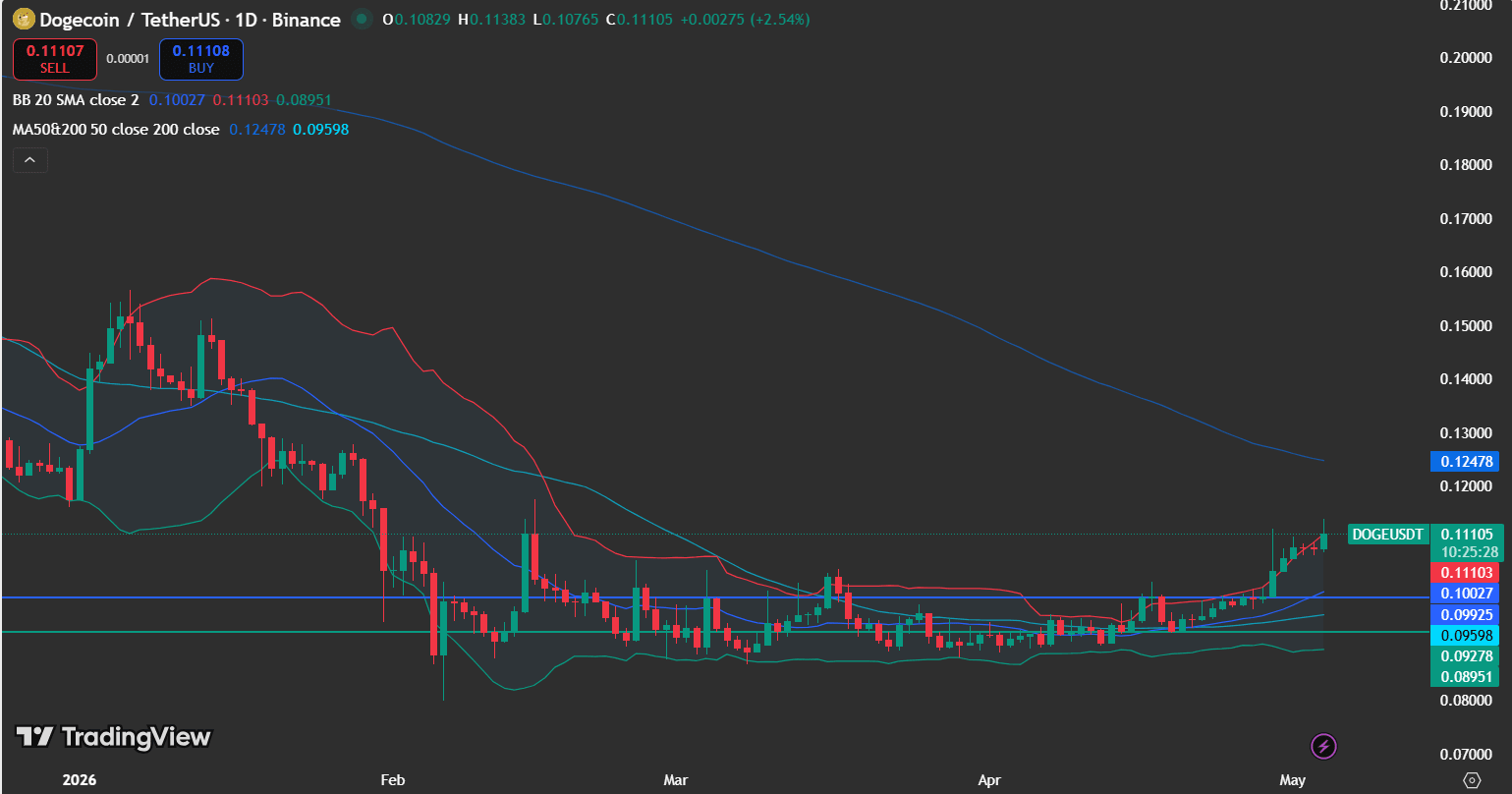The height and width of the screenshot is (794, 1512).
Task: Click the low value L0.10765 in header
Action: [x=566, y=20]
